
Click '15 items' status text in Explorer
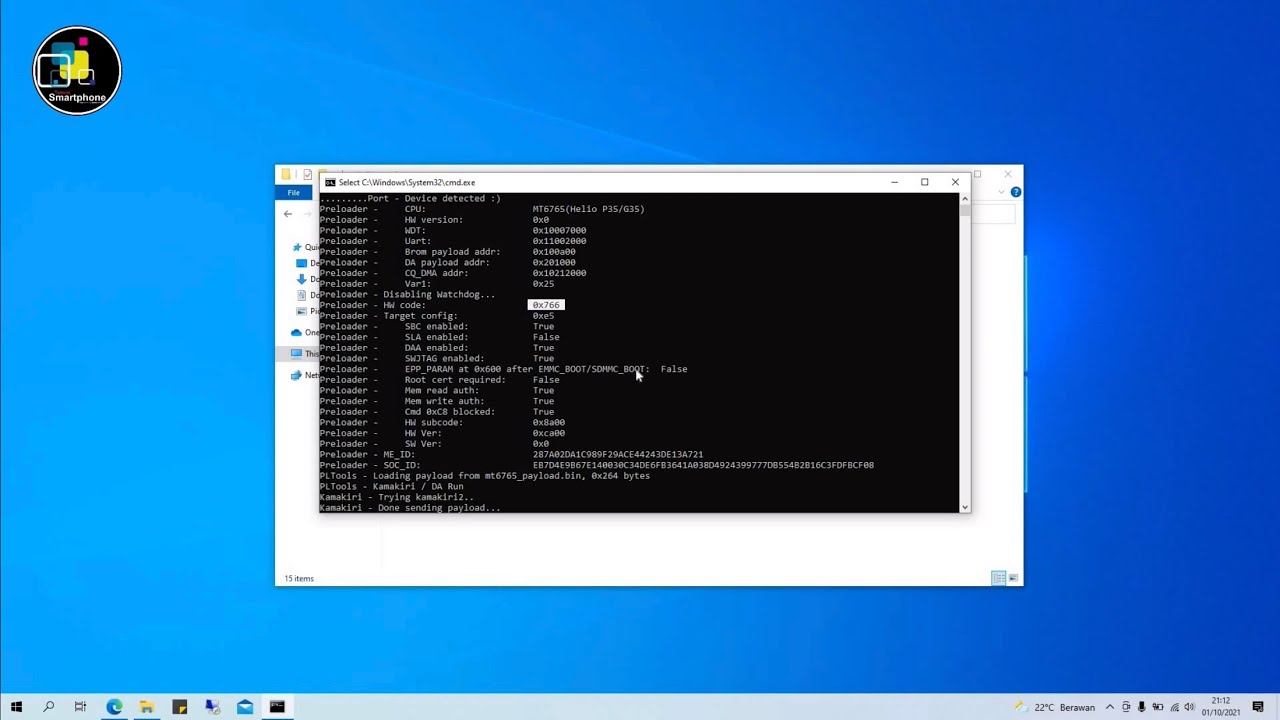[x=299, y=578]
